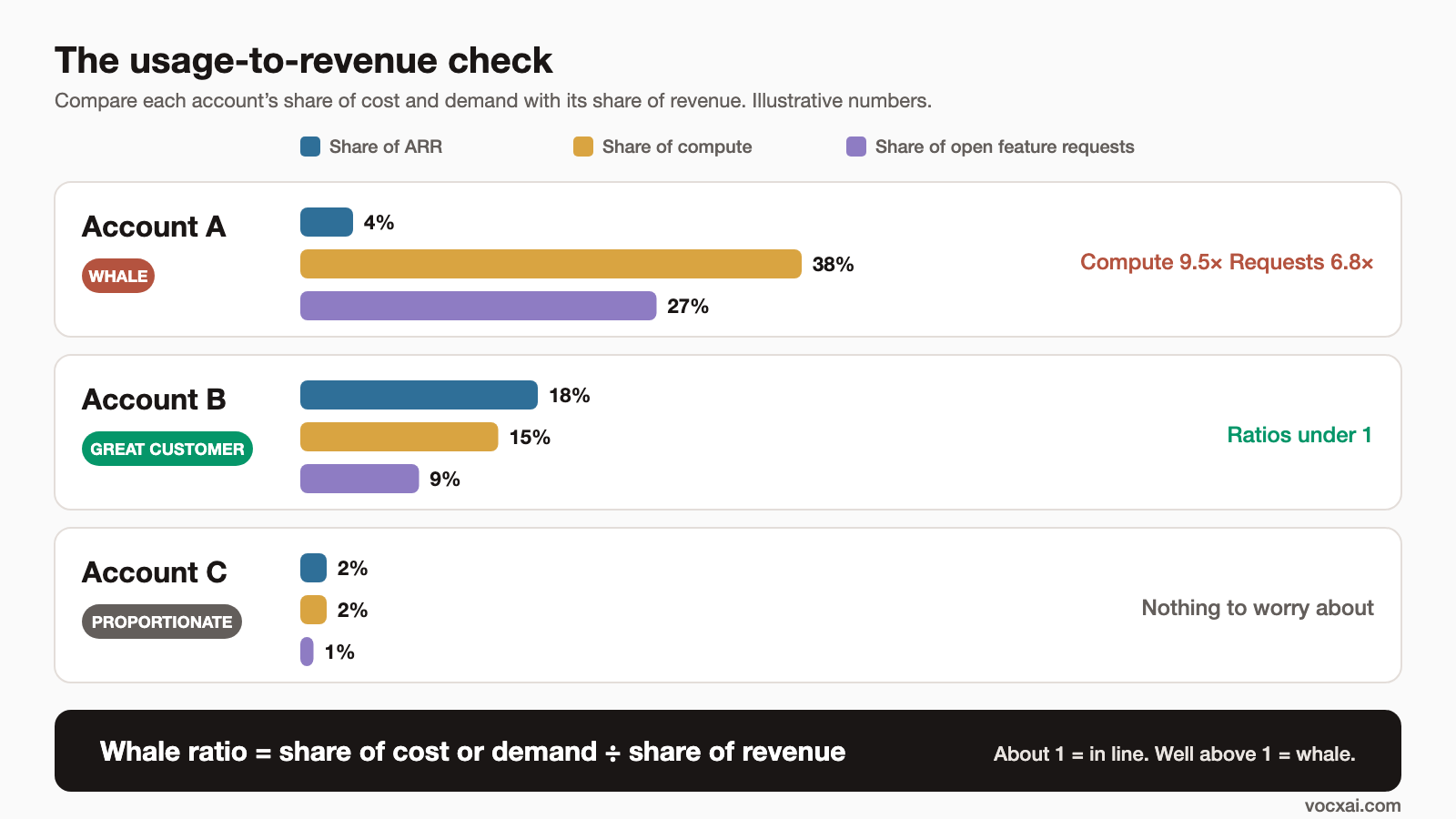Click the 'Account A' heading
This screenshot has width=1456, height=819.
pos(154,227)
